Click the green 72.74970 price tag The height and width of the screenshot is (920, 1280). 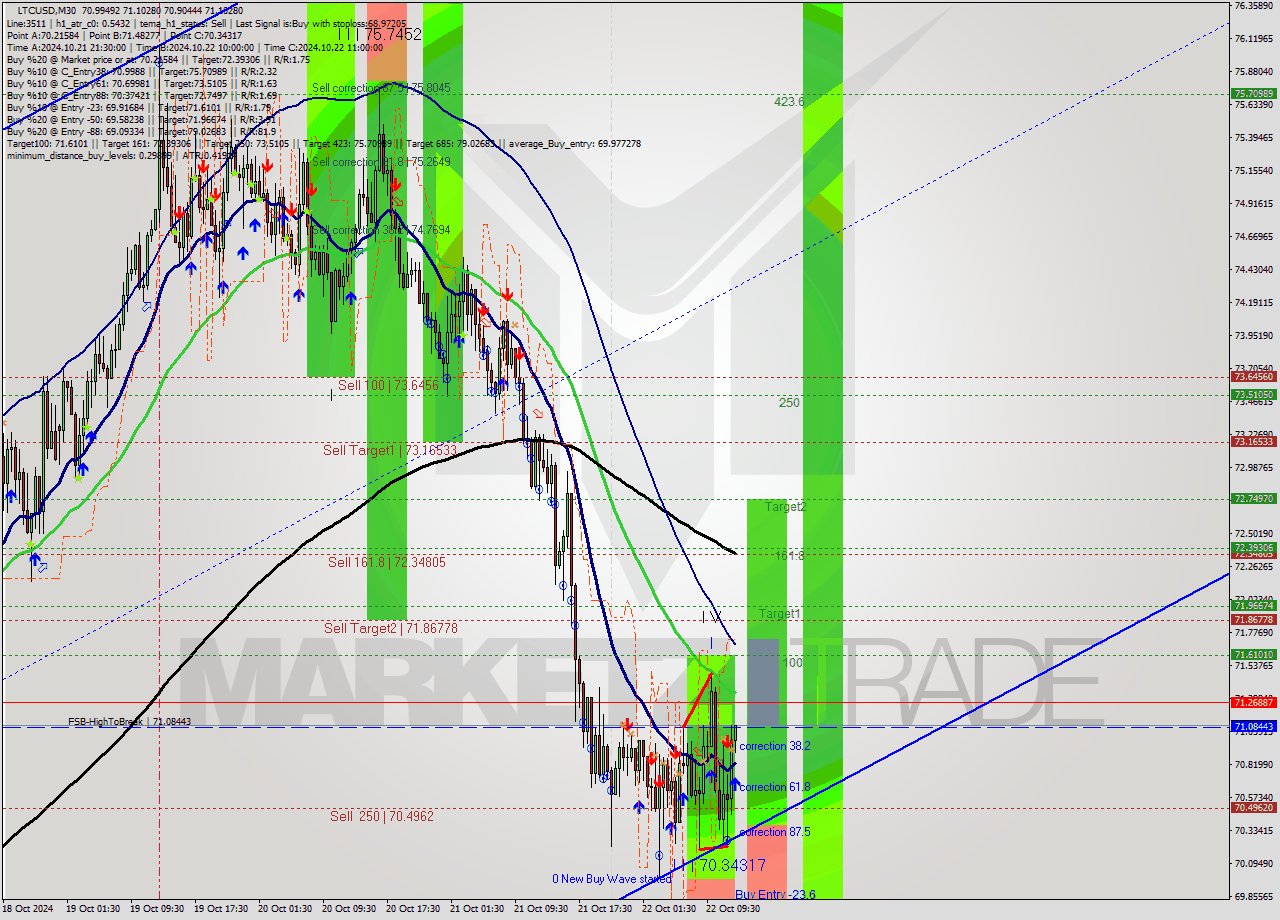(1253, 498)
